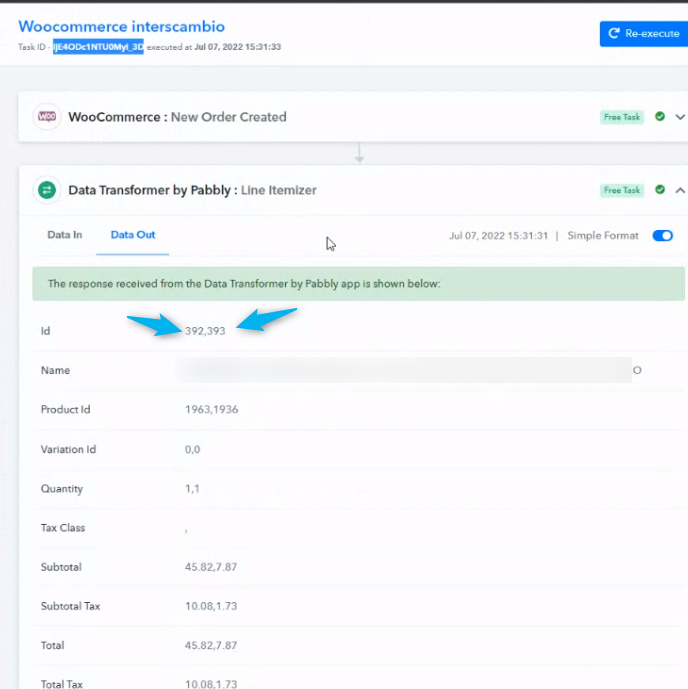The width and height of the screenshot is (688, 689).
Task: Click the Re-execute button
Action: (x=644, y=33)
